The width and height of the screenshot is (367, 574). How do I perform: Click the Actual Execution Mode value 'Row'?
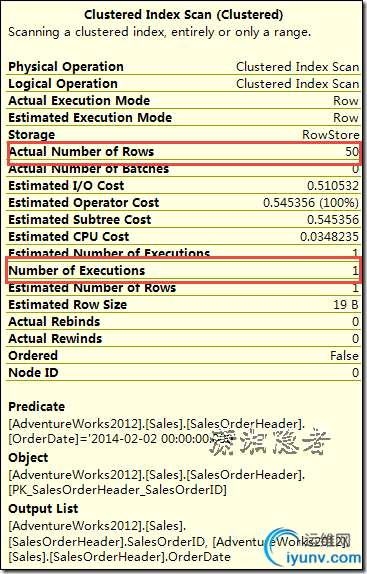tap(345, 101)
